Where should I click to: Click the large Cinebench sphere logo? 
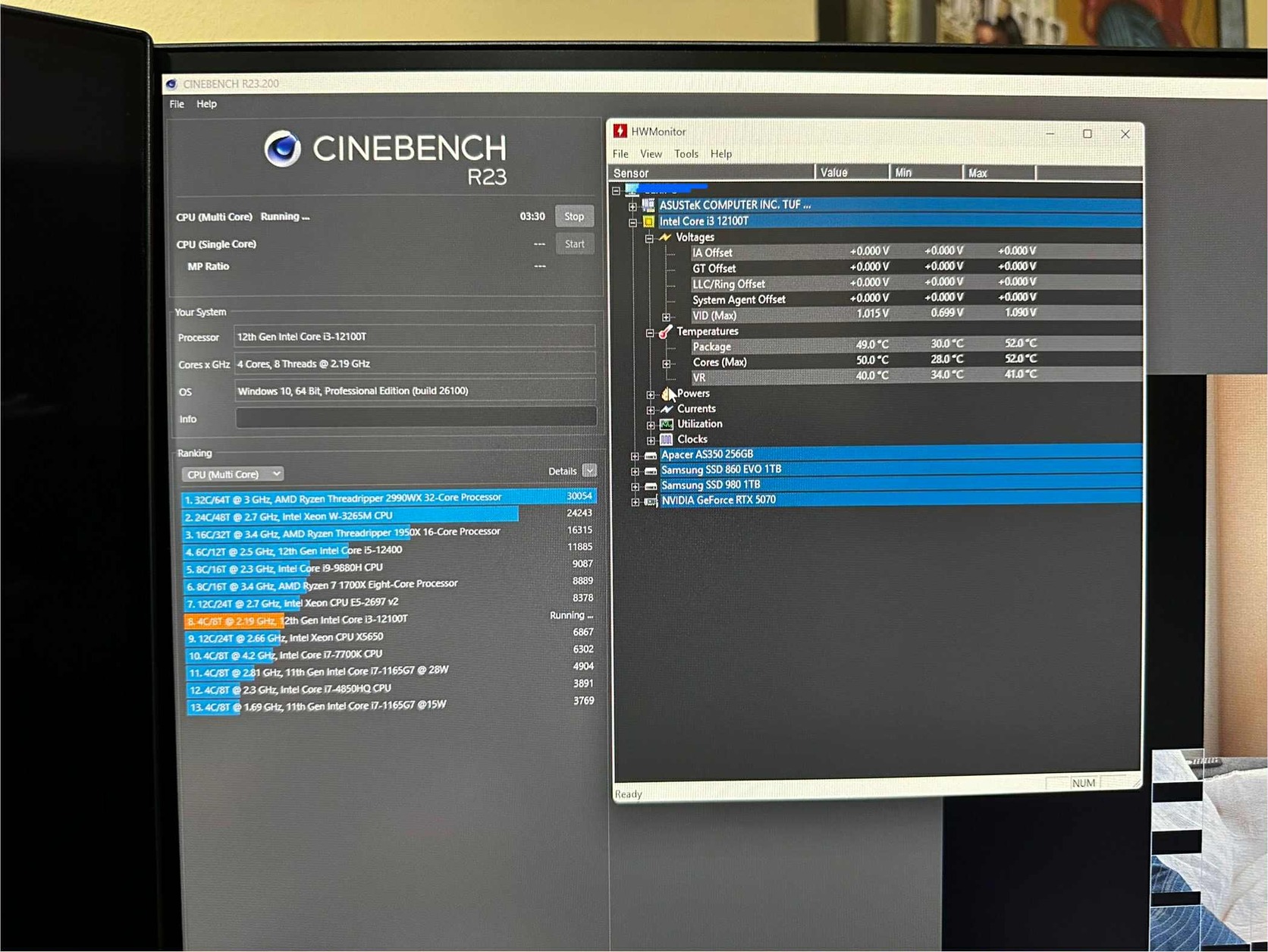point(282,149)
